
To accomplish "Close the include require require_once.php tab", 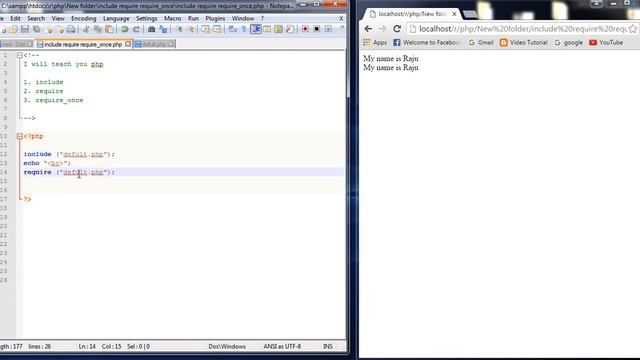I will click(128, 44).
